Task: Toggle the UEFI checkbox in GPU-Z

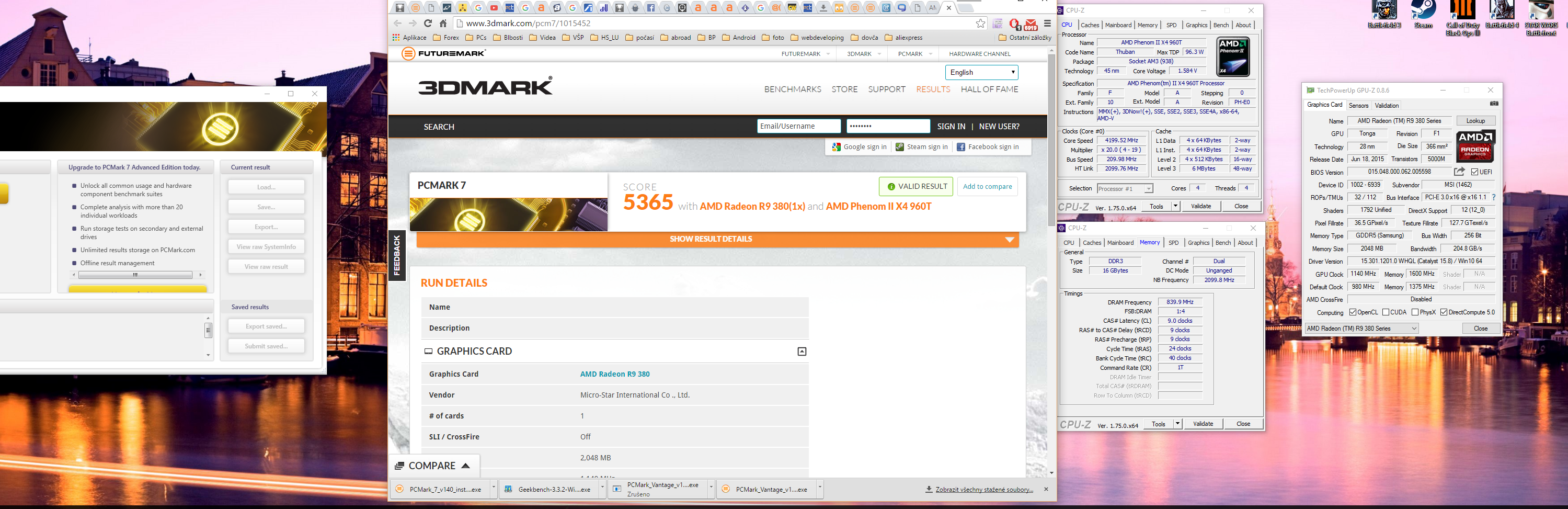Action: tap(1474, 172)
